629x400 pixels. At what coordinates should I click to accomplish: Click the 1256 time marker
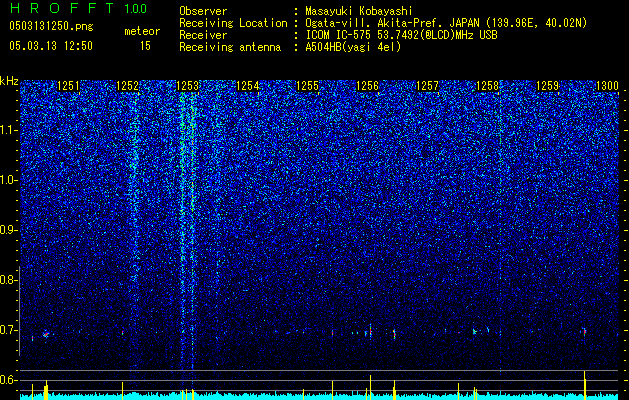pyautogui.click(x=368, y=85)
